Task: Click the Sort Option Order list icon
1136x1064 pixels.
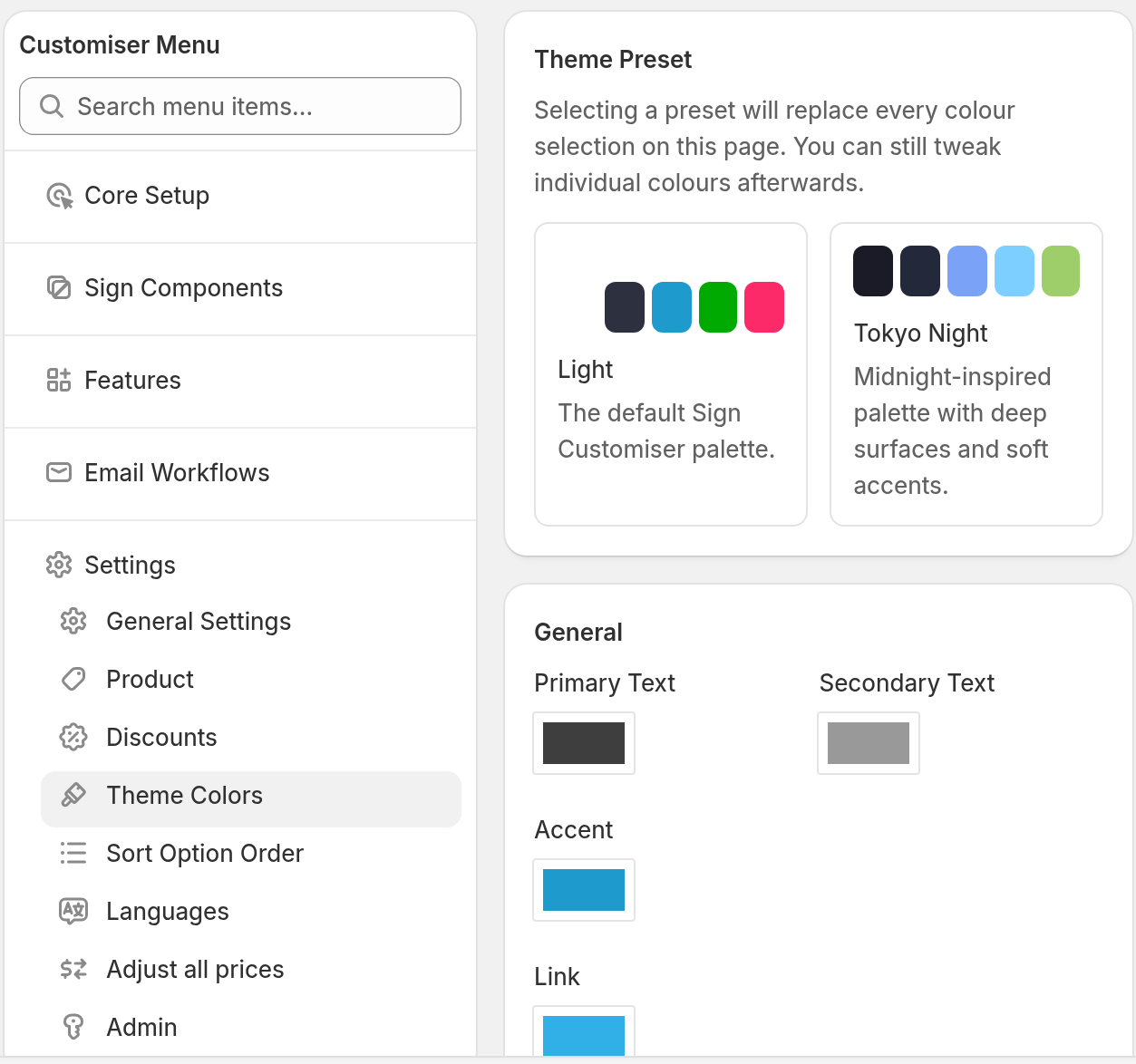Action: click(73, 854)
